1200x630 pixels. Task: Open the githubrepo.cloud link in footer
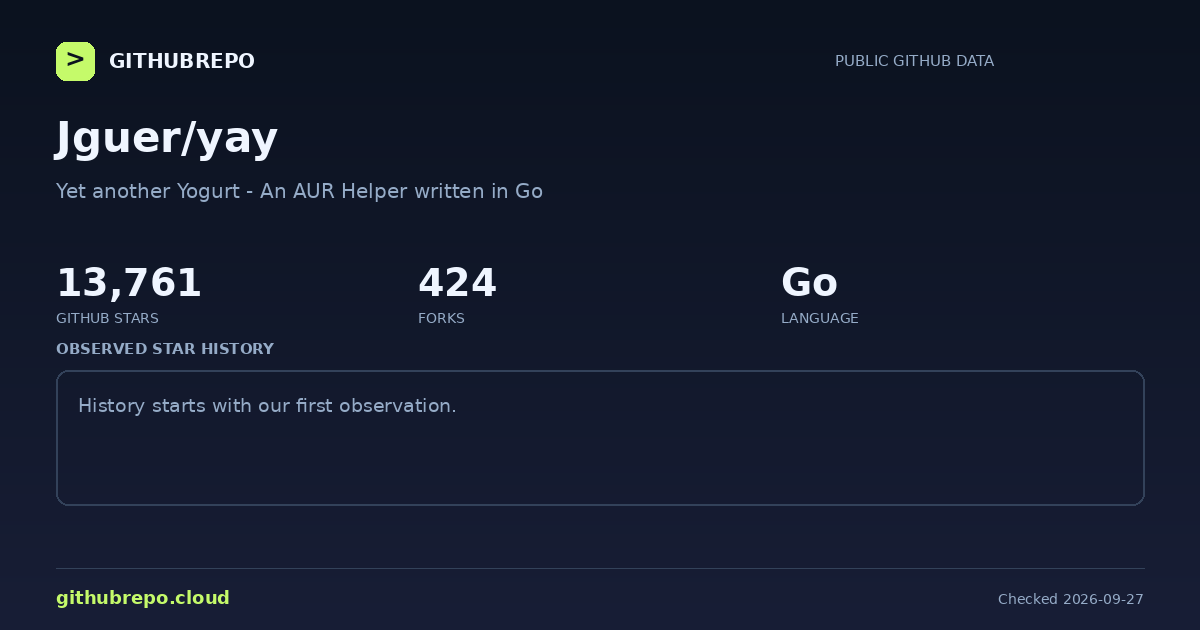[x=143, y=598]
